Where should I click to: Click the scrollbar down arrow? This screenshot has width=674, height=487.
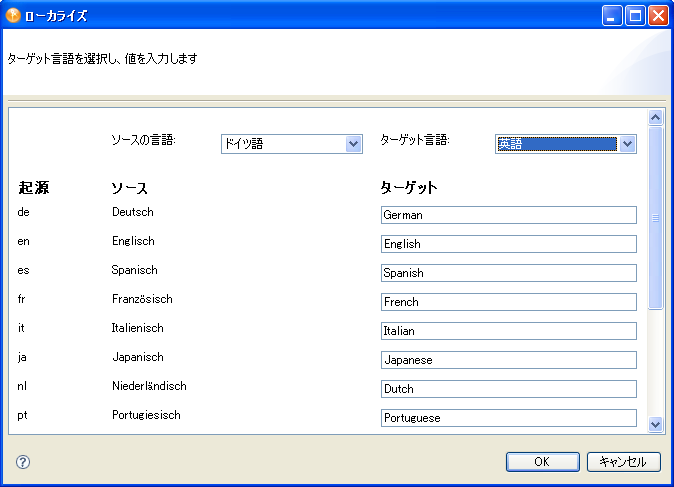coord(656,424)
